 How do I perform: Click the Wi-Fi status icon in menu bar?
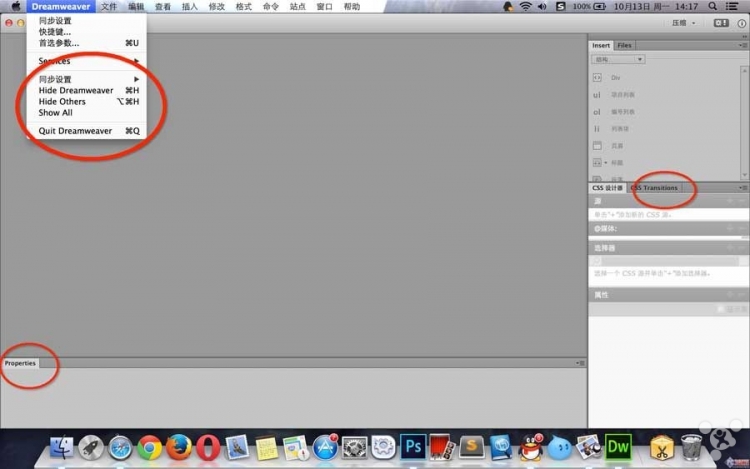[x=525, y=6]
